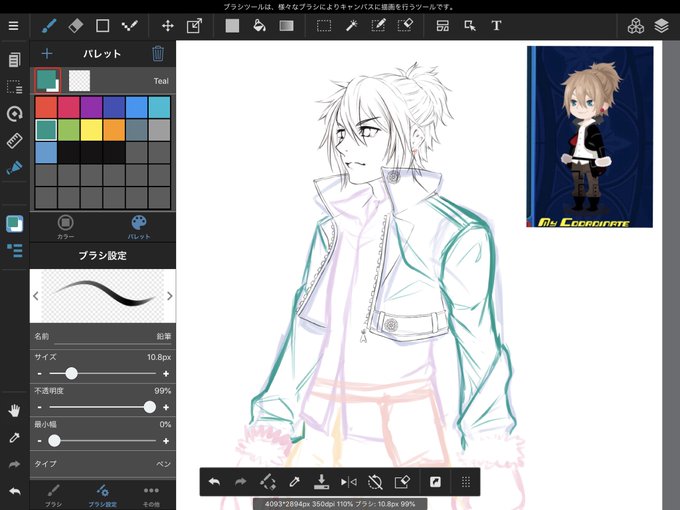Click the save download shortcut icon
This screenshot has height=510, width=680.
[321, 482]
